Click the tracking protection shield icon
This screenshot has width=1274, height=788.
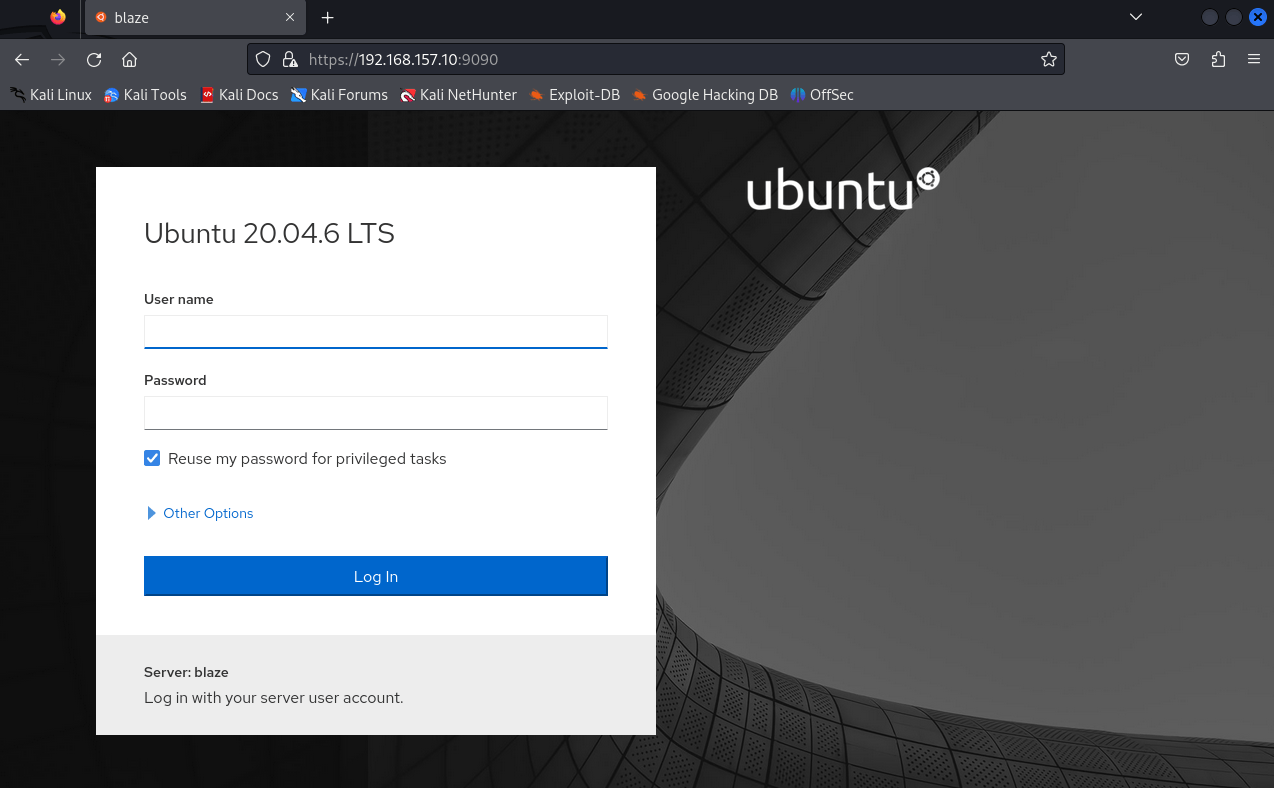[263, 59]
